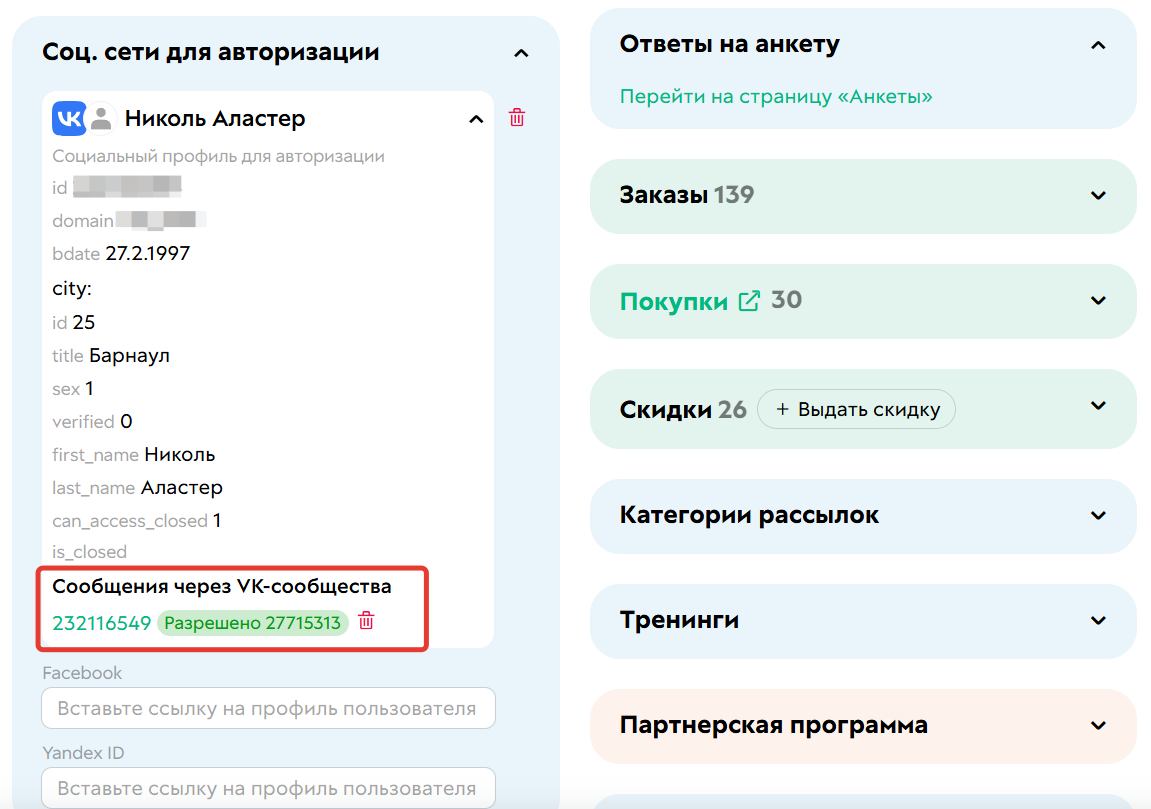Click the Выдать скидку button
Screen dimensions: 1151x809
856,408
